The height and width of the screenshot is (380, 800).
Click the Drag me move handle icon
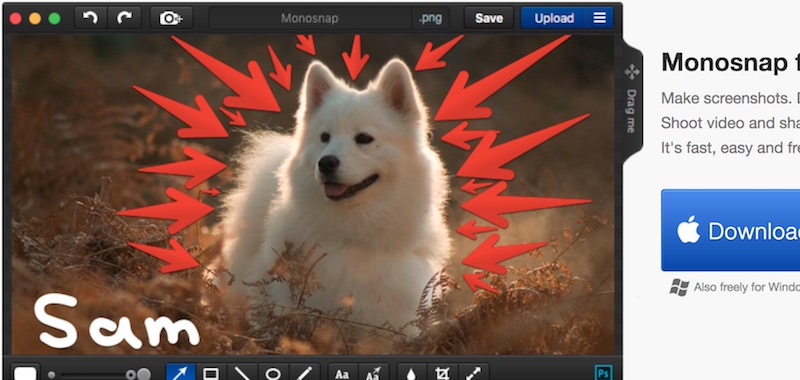[632, 72]
